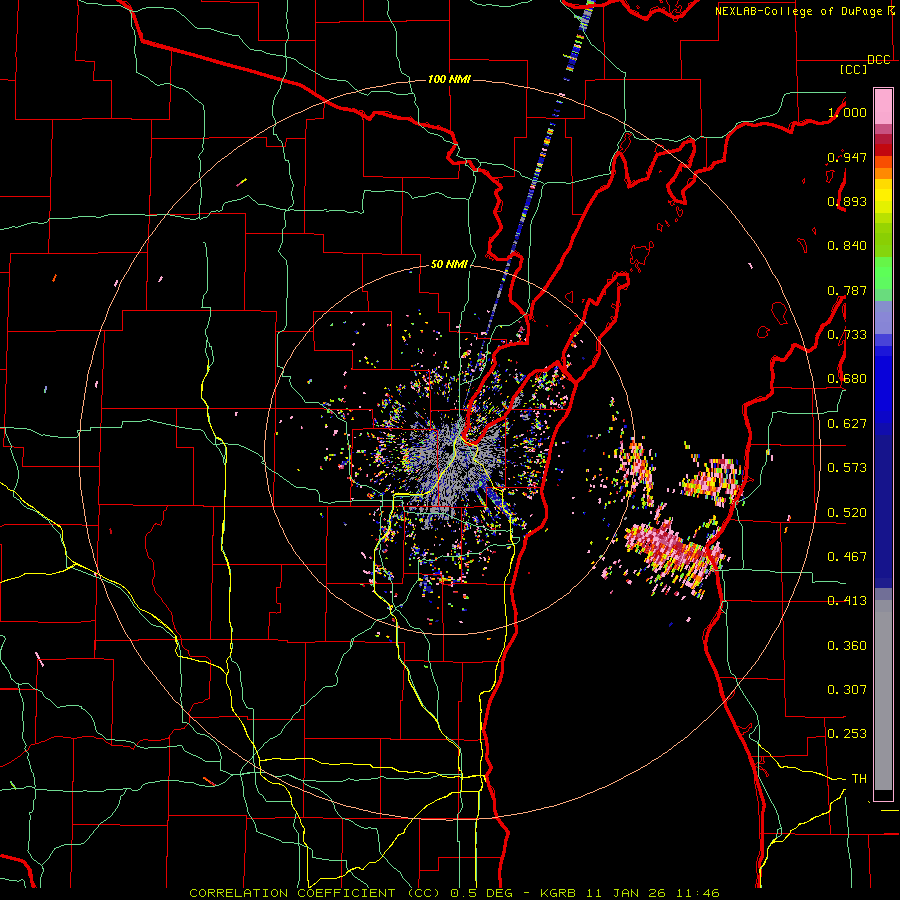This screenshot has width=900, height=900.
Task: Select the 0.840 legend value
Action: tap(847, 246)
